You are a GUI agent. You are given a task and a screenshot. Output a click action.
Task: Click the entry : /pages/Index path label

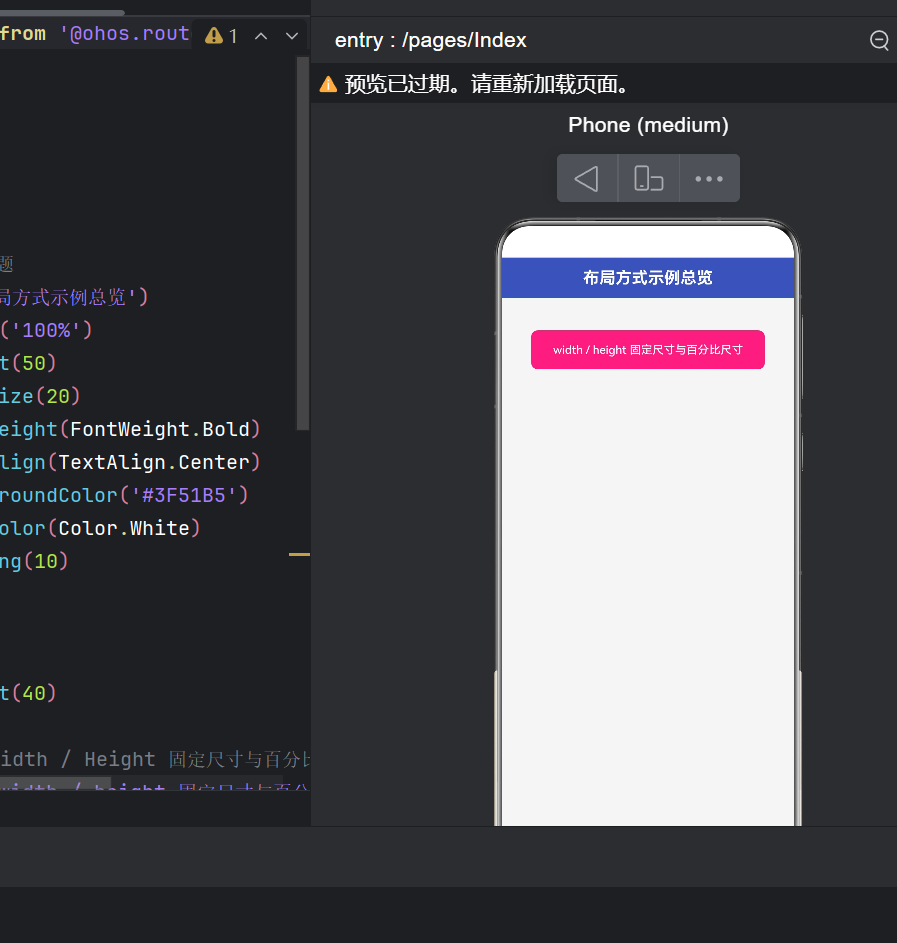point(430,40)
